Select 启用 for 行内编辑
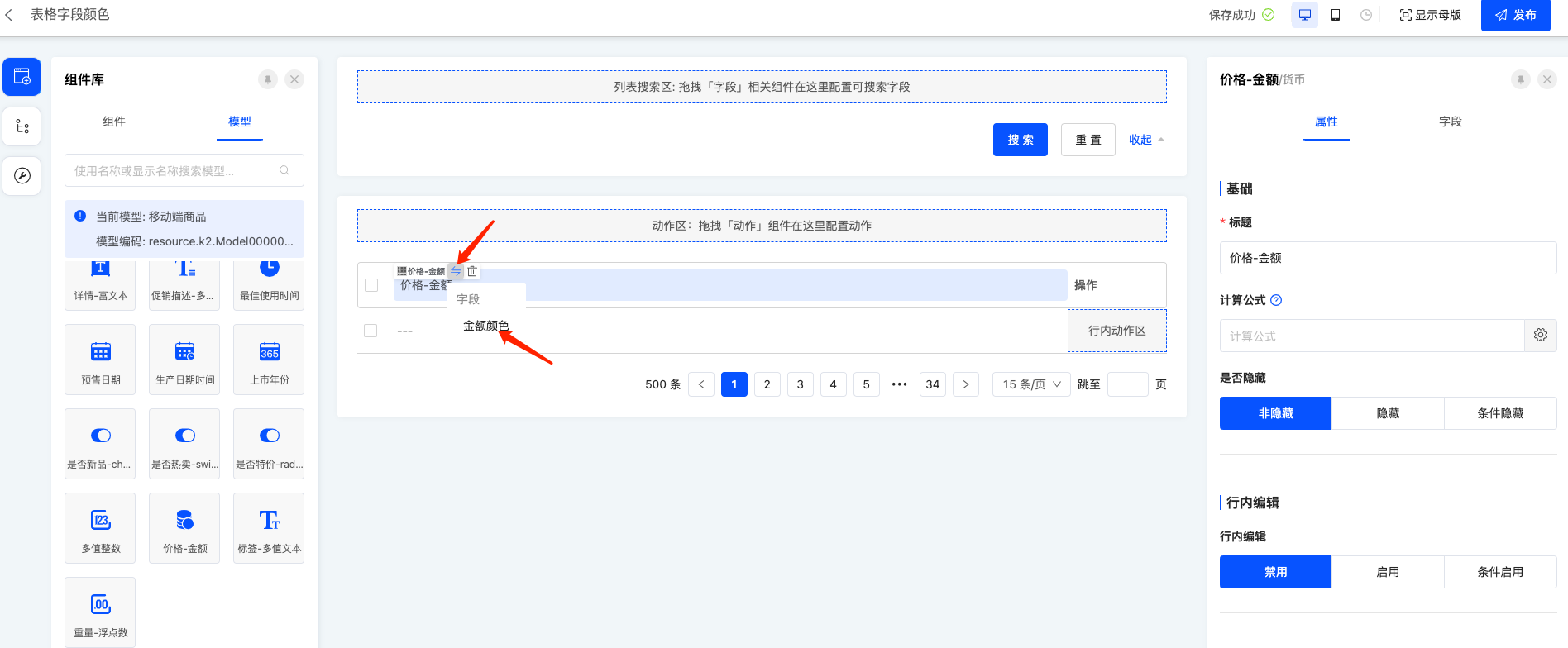The image size is (1568, 648). pyautogui.click(x=1389, y=572)
